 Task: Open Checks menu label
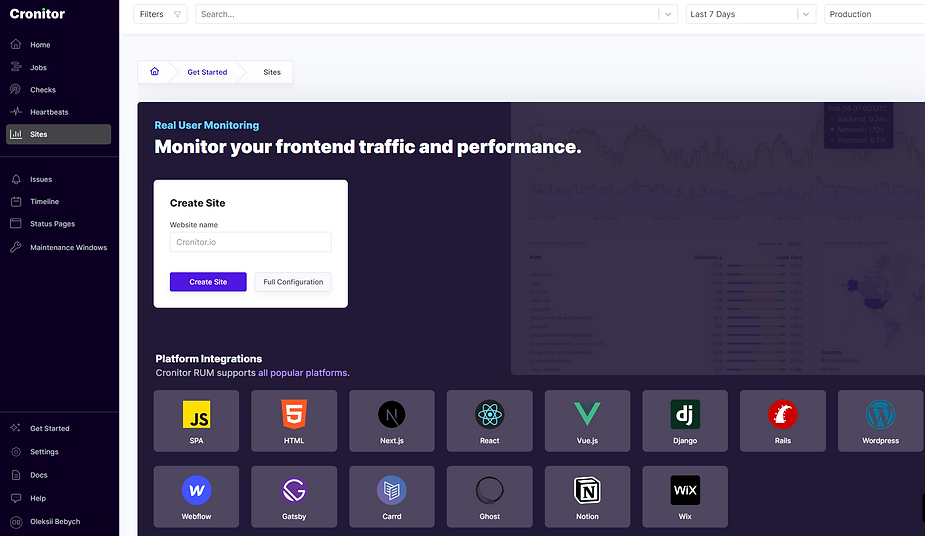(43, 90)
